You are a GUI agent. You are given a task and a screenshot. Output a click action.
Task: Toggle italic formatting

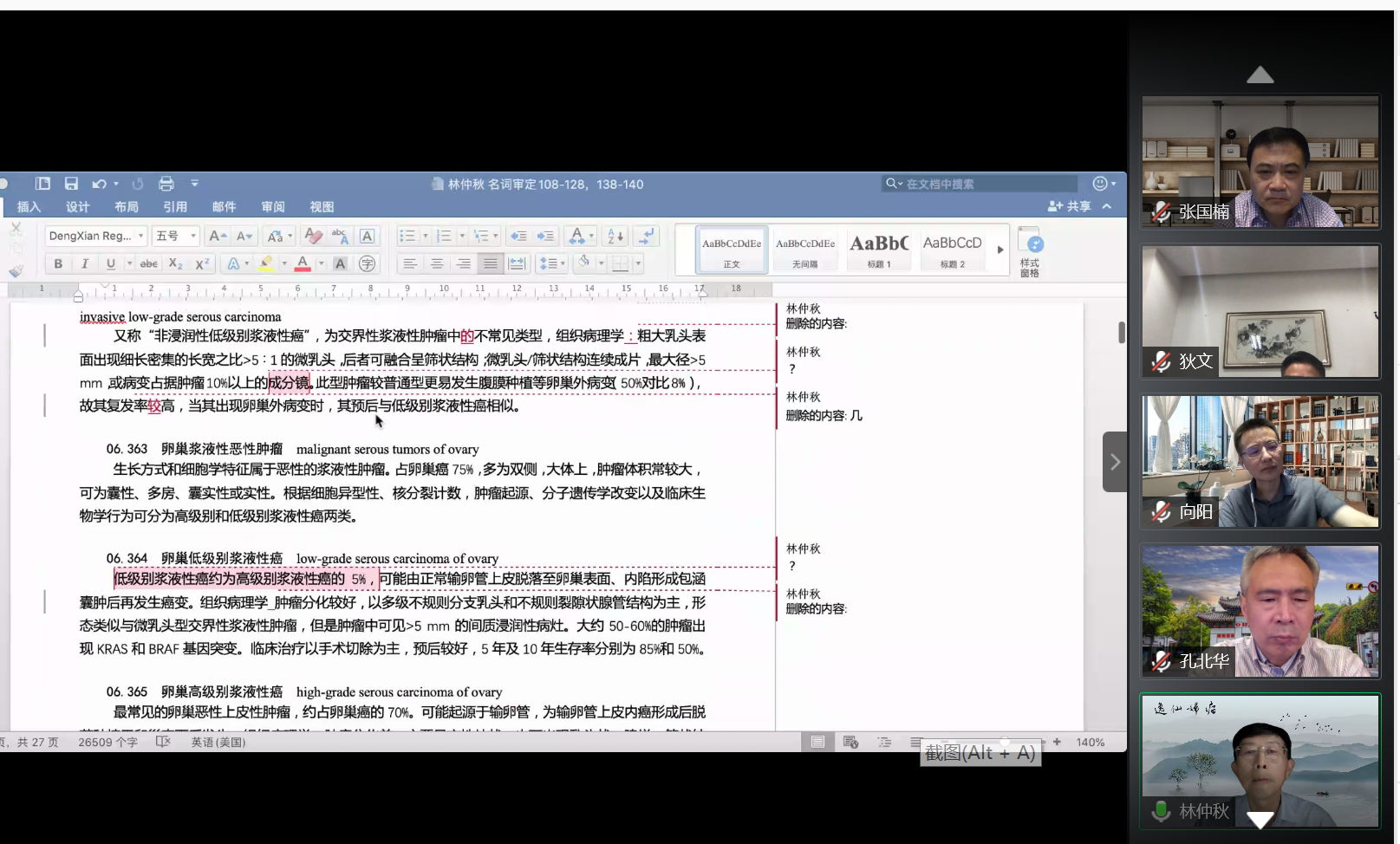point(84,263)
